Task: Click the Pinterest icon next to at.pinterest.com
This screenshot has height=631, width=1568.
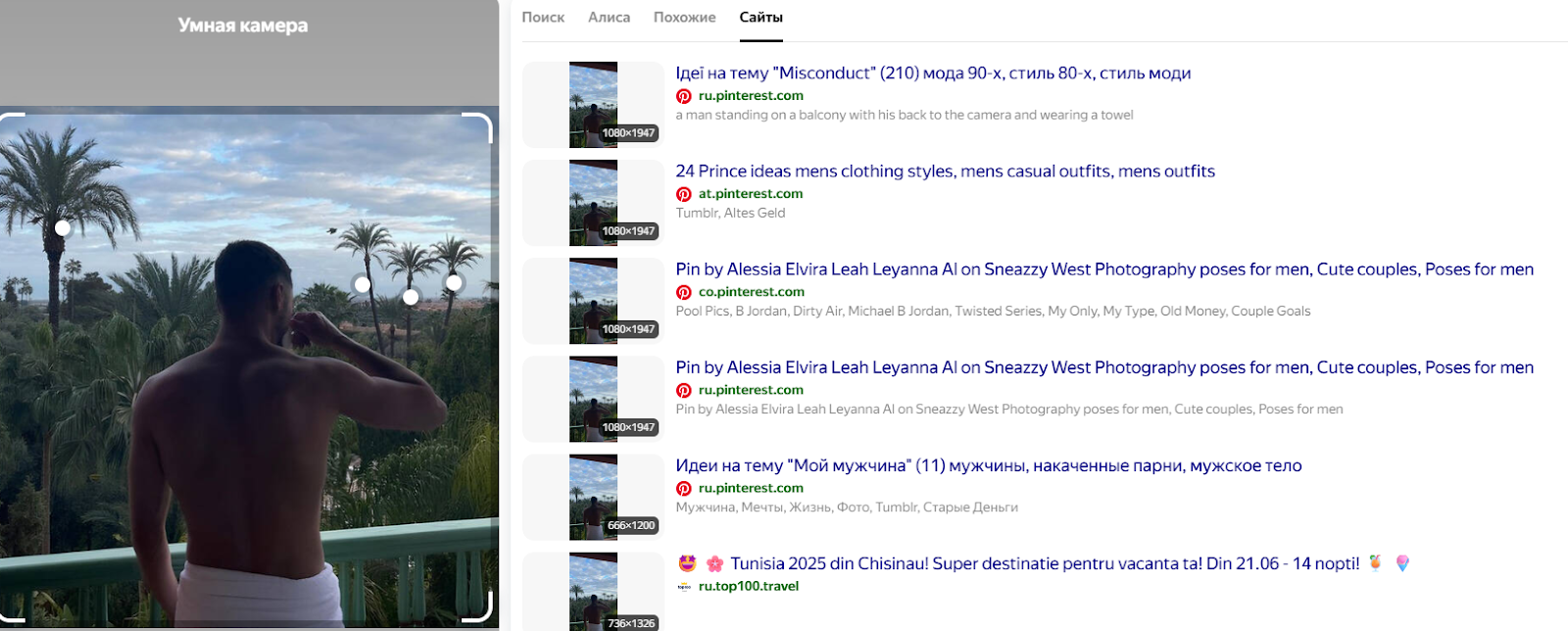Action: [684, 194]
